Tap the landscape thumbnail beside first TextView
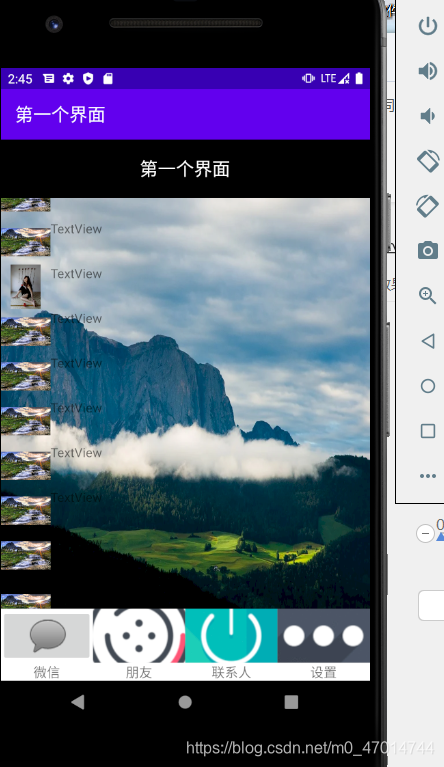 pyautogui.click(x=25, y=241)
